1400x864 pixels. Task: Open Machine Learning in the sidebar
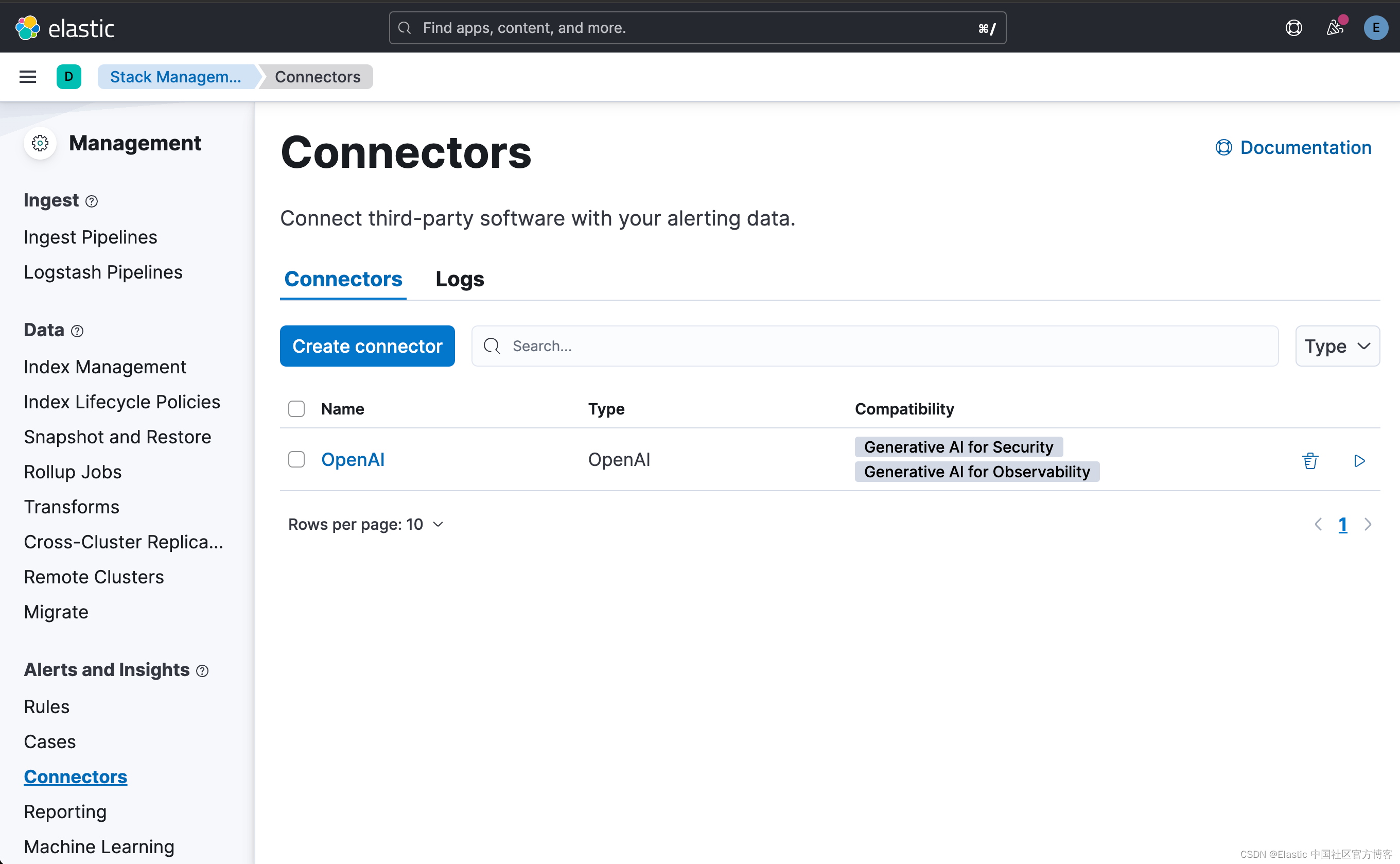coord(99,847)
